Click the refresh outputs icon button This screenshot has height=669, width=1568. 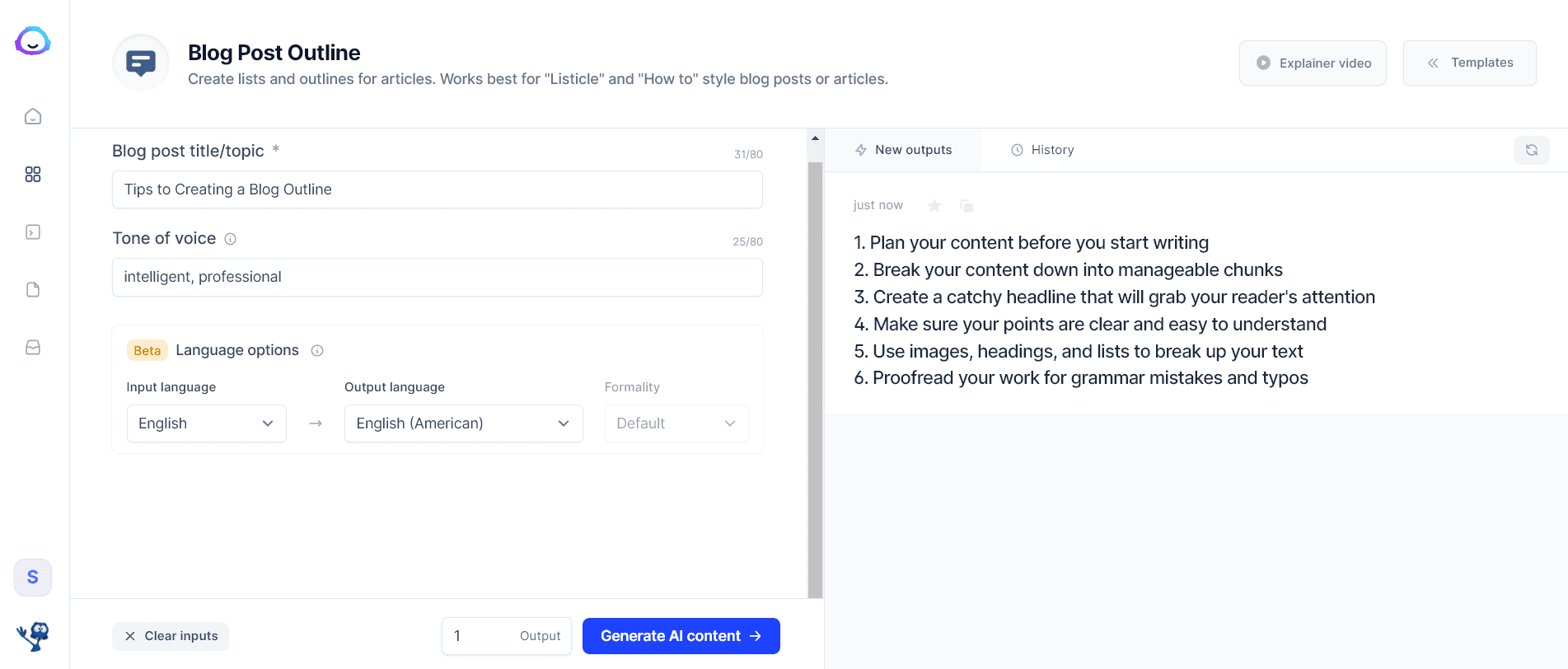click(x=1531, y=150)
